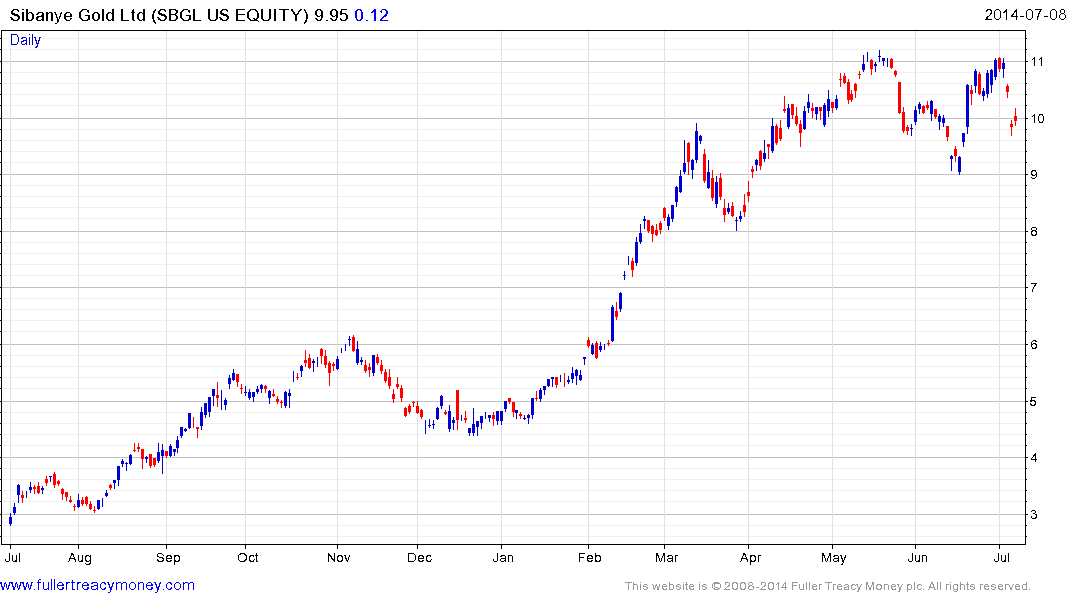
Task: Click the date '2014-07-08'
Action: coord(1025,15)
